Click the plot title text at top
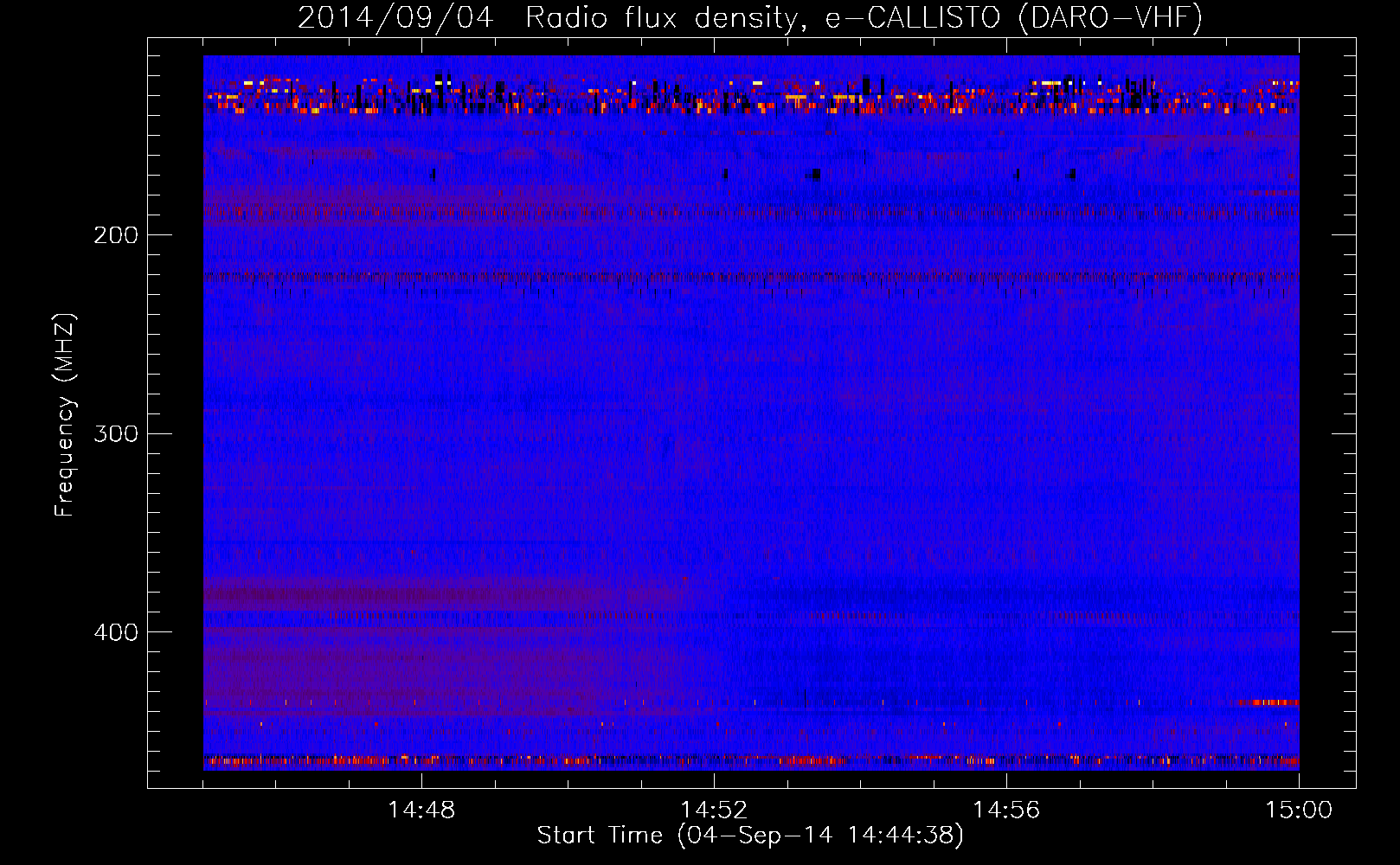1400x865 pixels. [x=750, y=17]
